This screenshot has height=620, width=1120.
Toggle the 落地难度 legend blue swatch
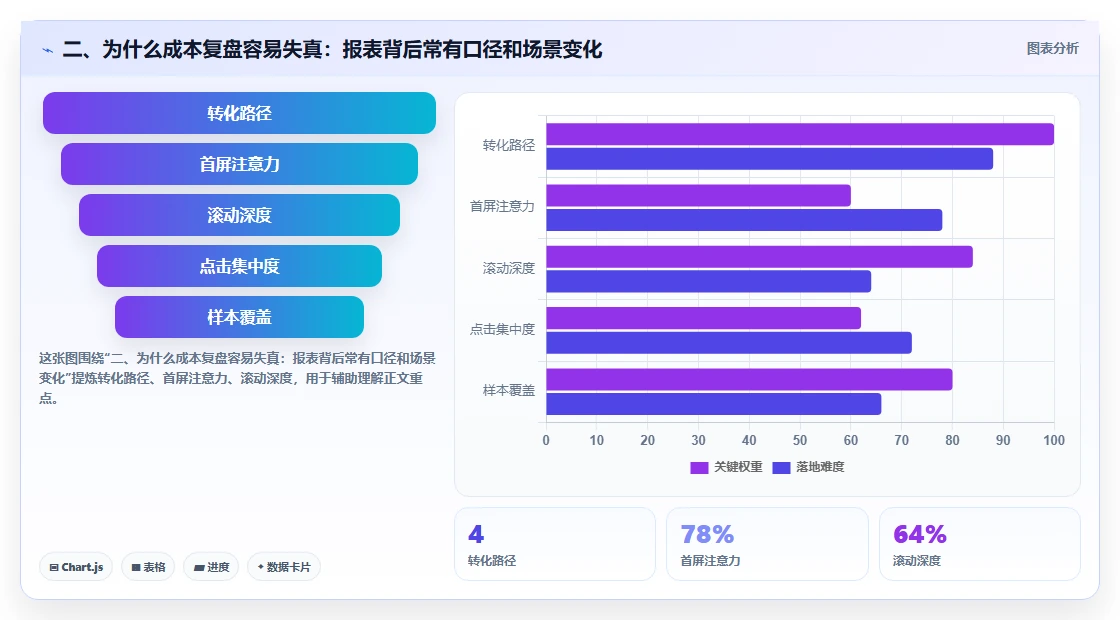coord(781,467)
